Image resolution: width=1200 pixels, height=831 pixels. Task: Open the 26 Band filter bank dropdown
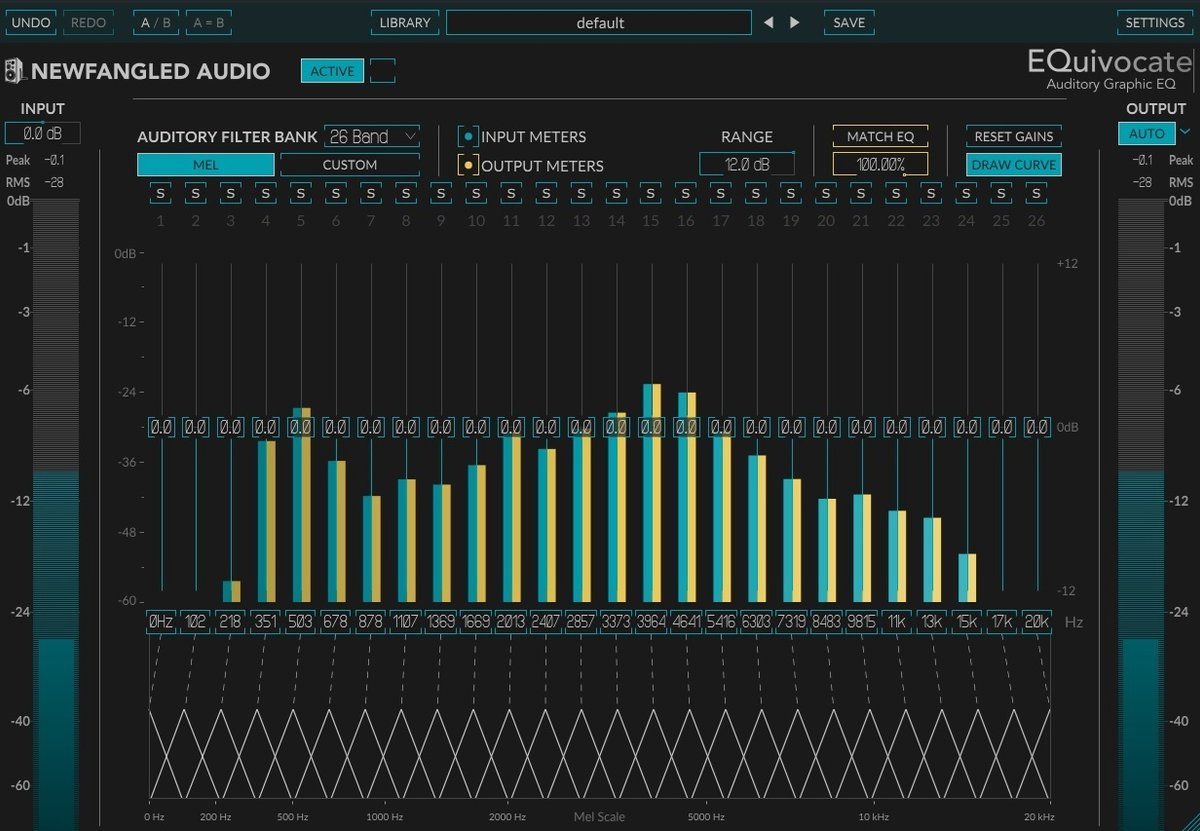372,136
